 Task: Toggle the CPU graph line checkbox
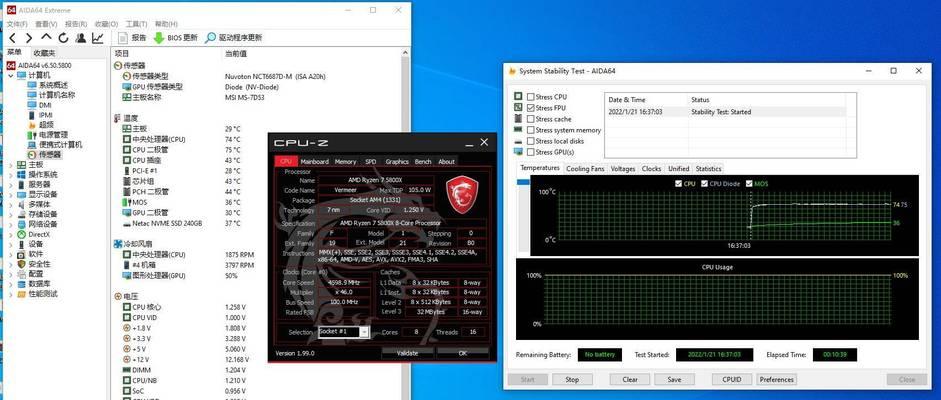[x=678, y=184]
